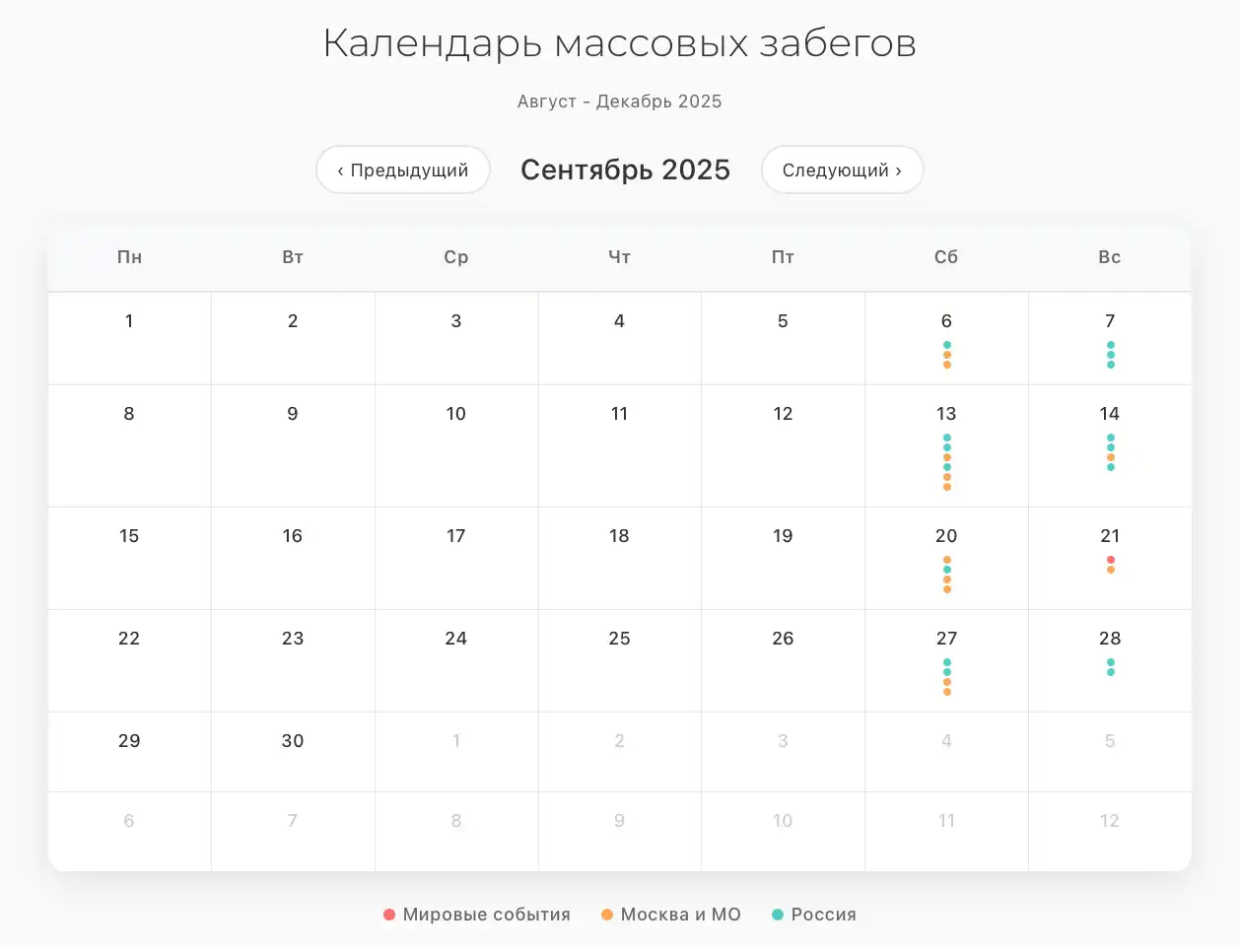Click the top teal dot on September 6
The height and width of the screenshot is (952, 1240).
coord(947,345)
